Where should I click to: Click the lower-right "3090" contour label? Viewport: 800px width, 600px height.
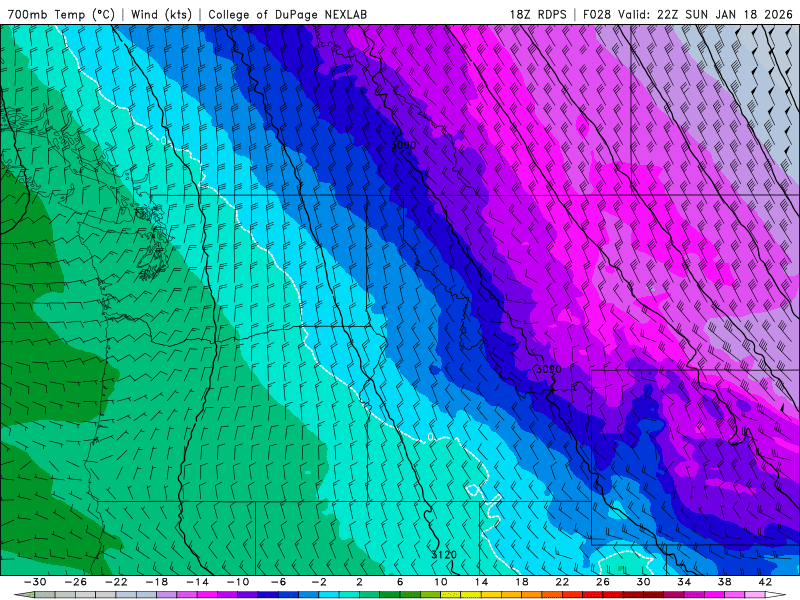[548, 369]
